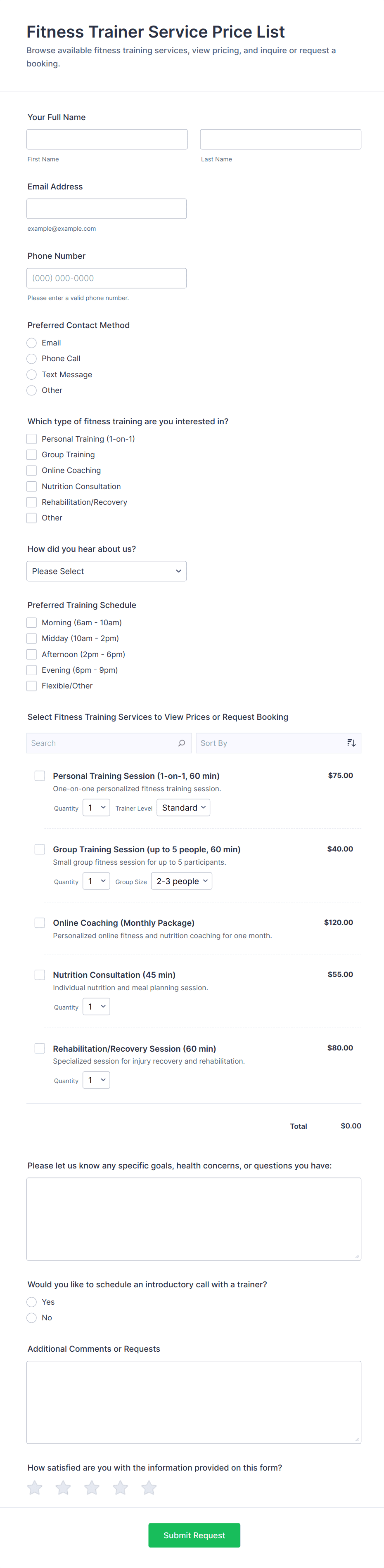Click the Additional Comments text area

(x=194, y=1402)
